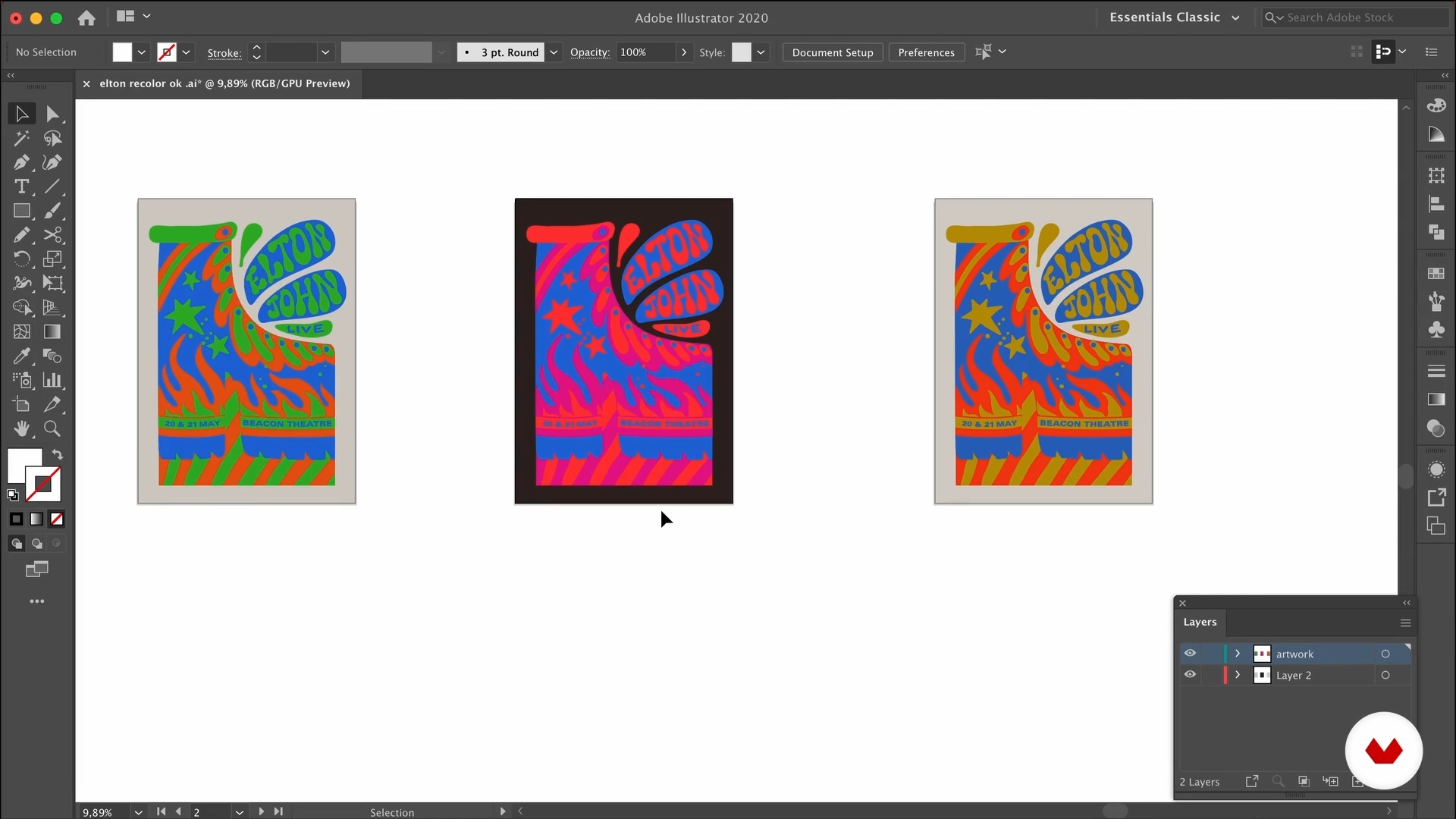The height and width of the screenshot is (819, 1456).
Task: Select the Selection tool arrow
Action: [x=21, y=114]
